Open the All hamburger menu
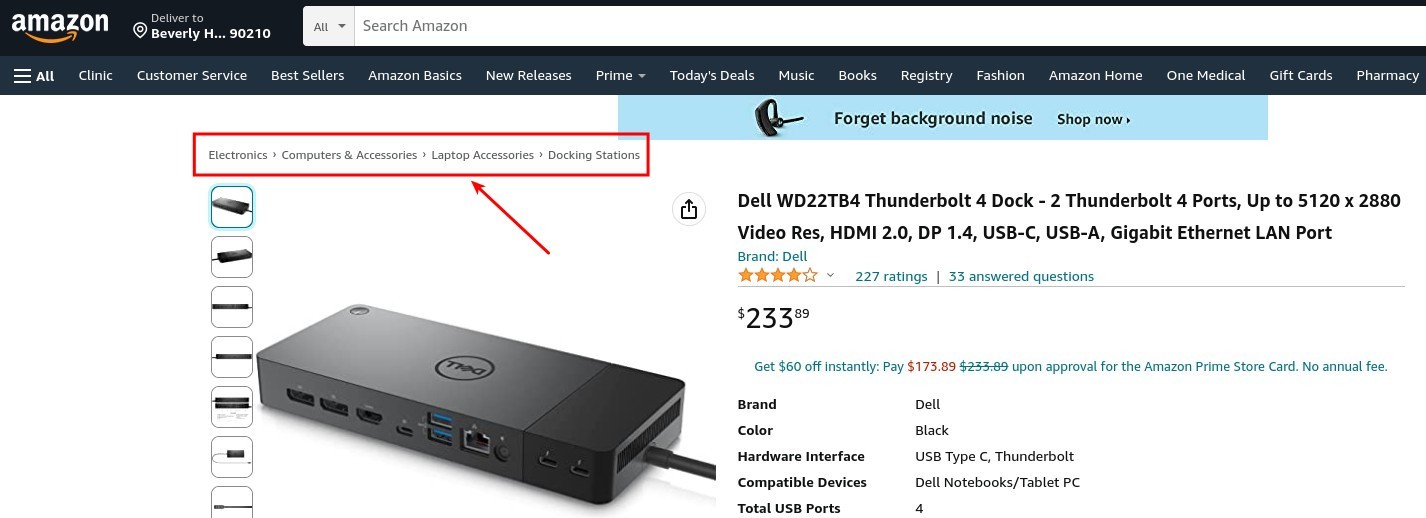The height and width of the screenshot is (518, 1426). (34, 75)
